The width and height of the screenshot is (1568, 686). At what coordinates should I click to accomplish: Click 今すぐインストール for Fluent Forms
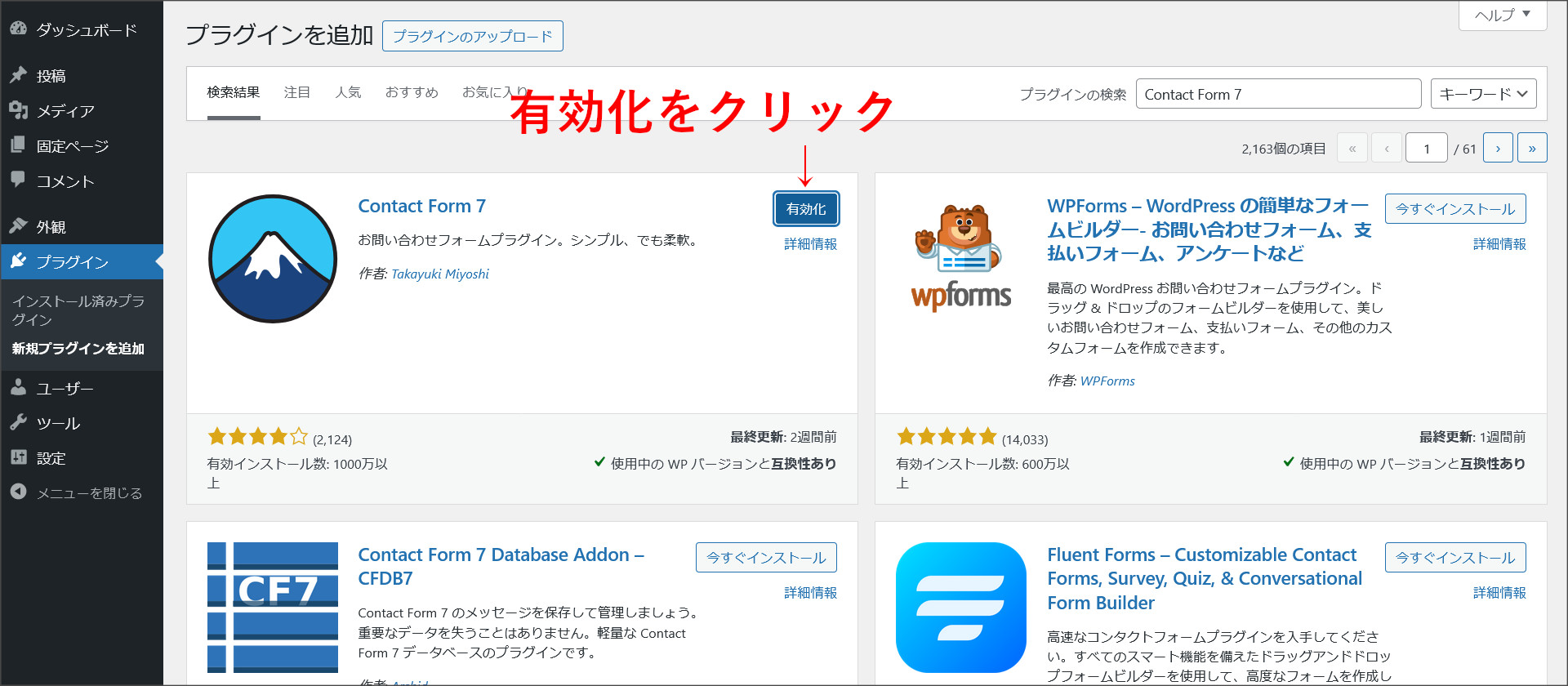[x=1455, y=558]
